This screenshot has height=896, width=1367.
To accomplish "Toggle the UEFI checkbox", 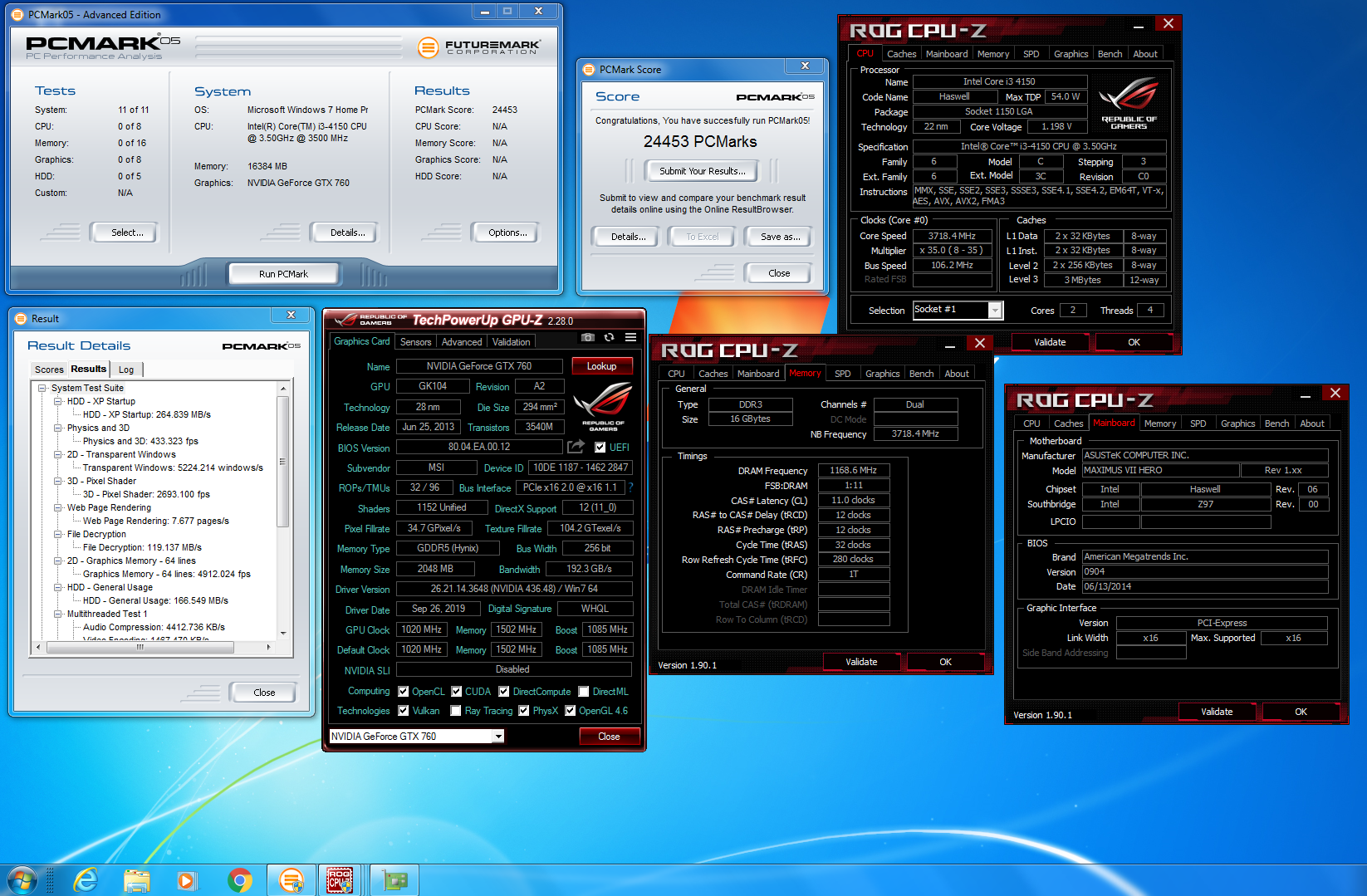I will pos(600,447).
